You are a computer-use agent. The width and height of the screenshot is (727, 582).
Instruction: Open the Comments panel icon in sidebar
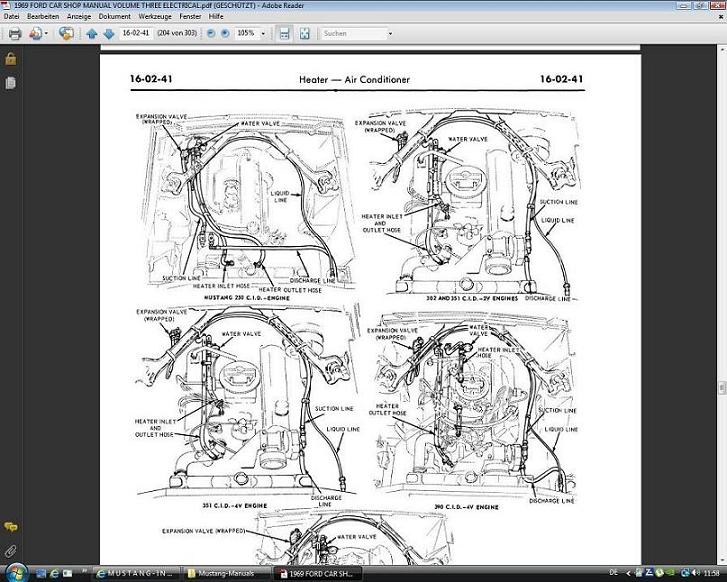pos(11,527)
